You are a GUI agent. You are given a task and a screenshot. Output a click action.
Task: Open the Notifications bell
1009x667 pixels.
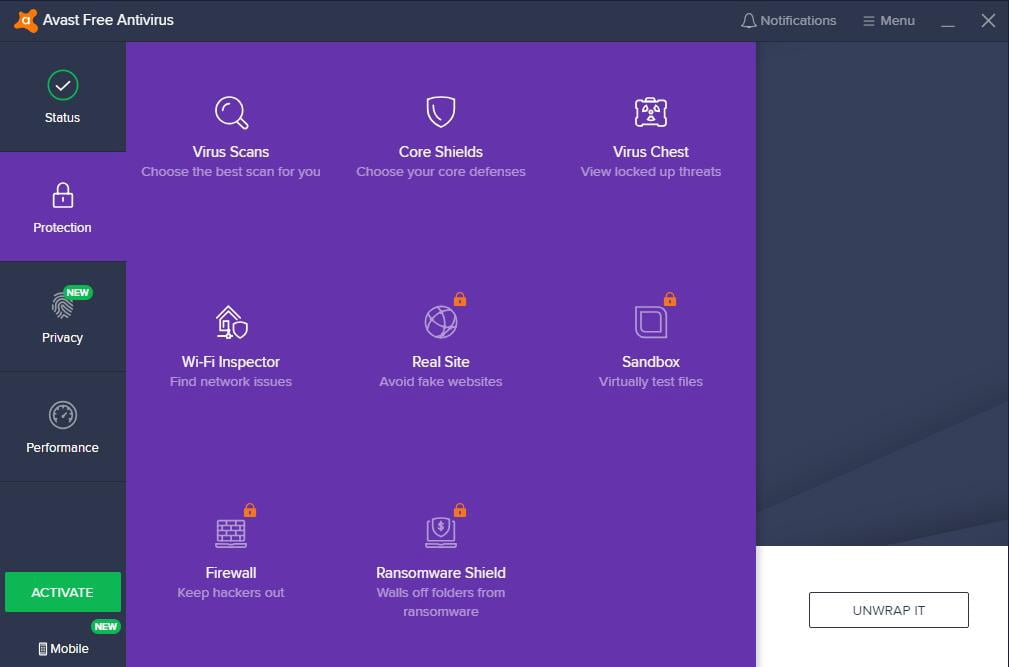point(788,21)
